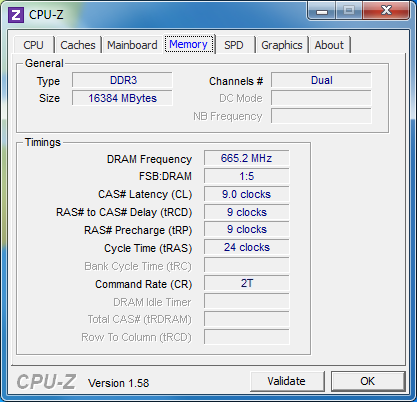Click the 'Size' label in General
Image resolution: width=417 pixels, height=402 pixels.
[x=49, y=98]
